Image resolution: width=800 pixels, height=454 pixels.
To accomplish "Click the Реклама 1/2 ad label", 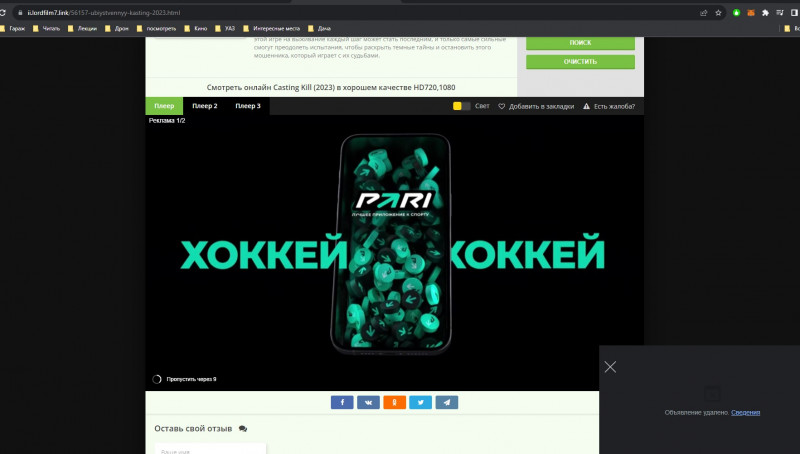I will pos(167,120).
